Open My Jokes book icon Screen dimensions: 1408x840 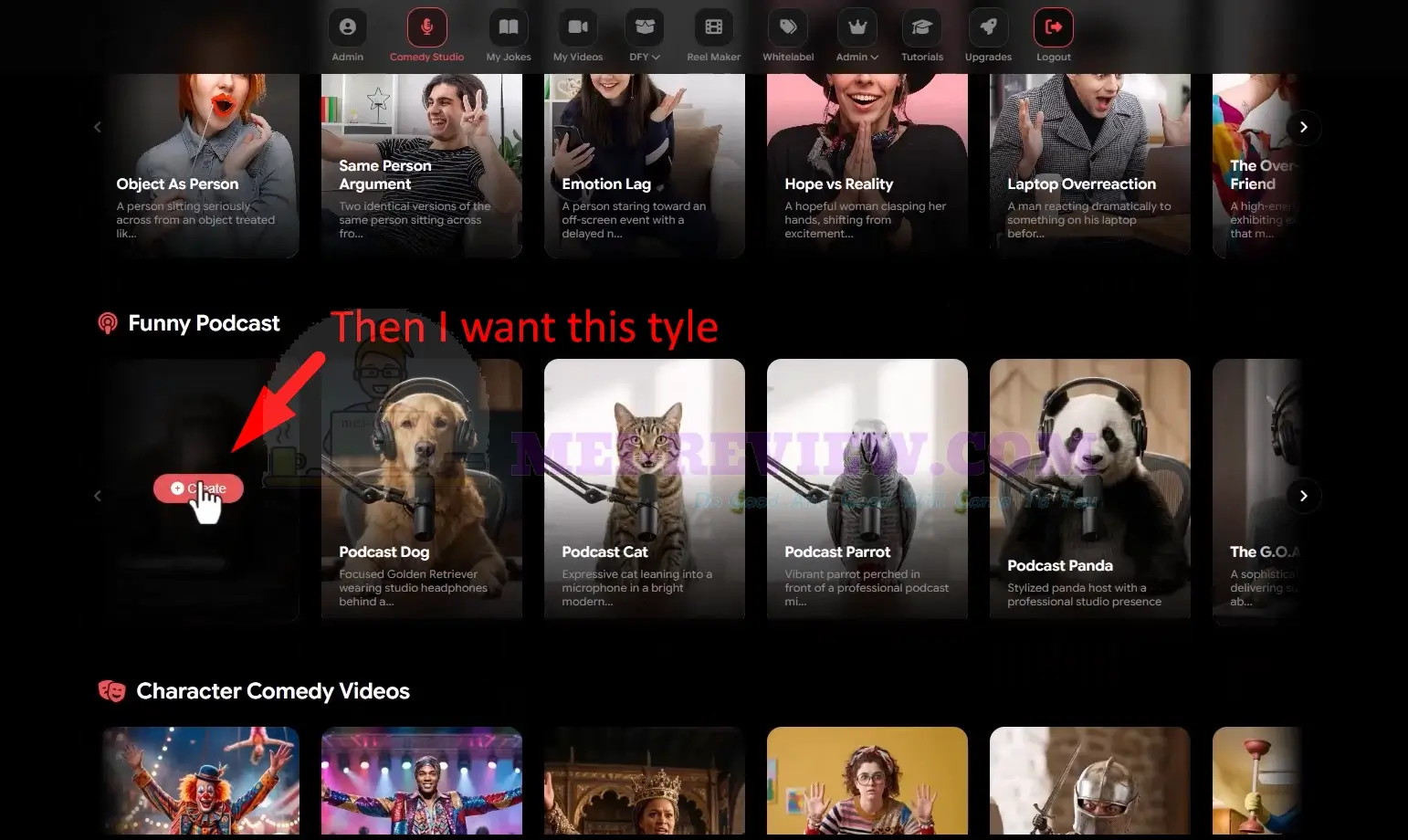[509, 27]
